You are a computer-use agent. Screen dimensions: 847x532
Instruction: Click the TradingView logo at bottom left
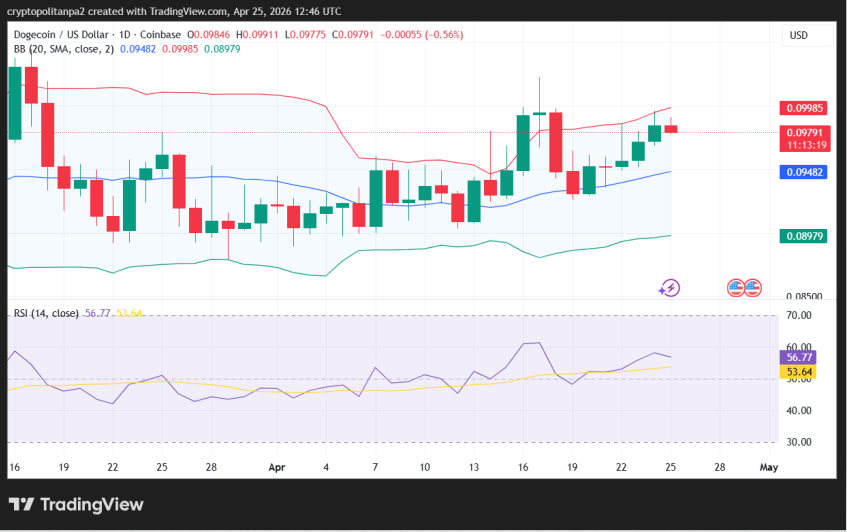(77, 505)
